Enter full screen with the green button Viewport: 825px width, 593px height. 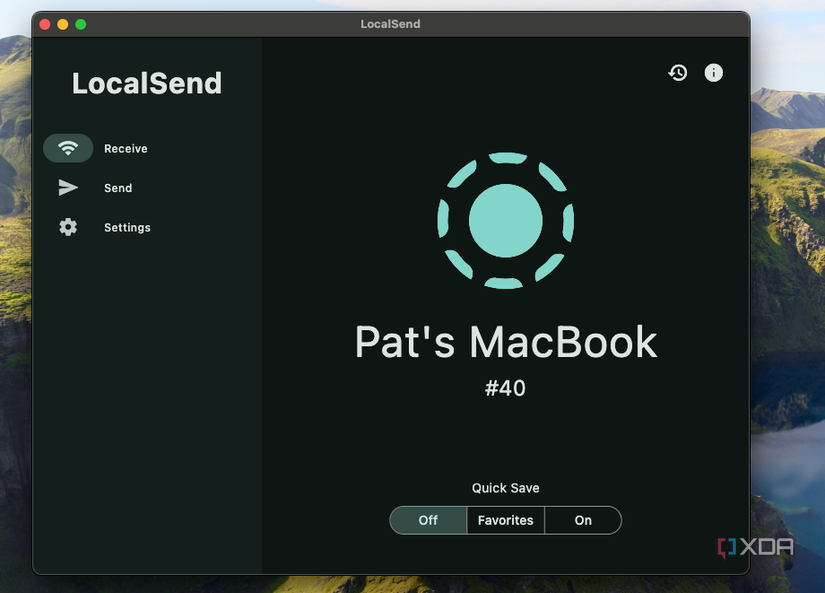81,24
